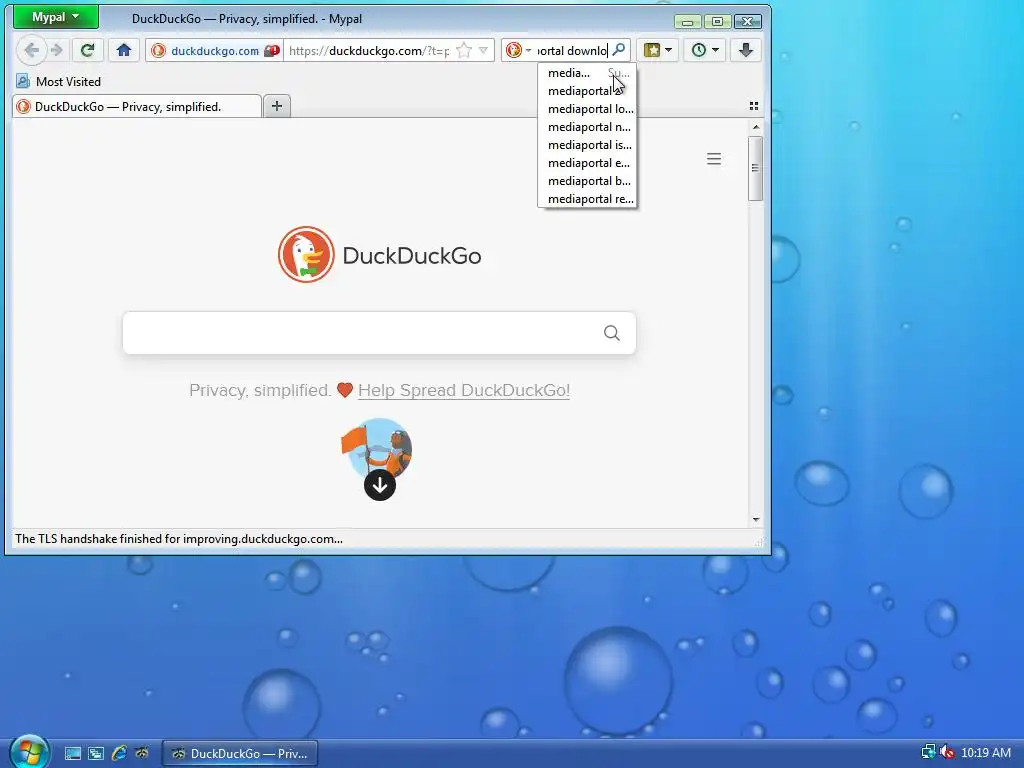The height and width of the screenshot is (768, 1024).
Task: Bookmark this page with the star
Action: (x=464, y=50)
